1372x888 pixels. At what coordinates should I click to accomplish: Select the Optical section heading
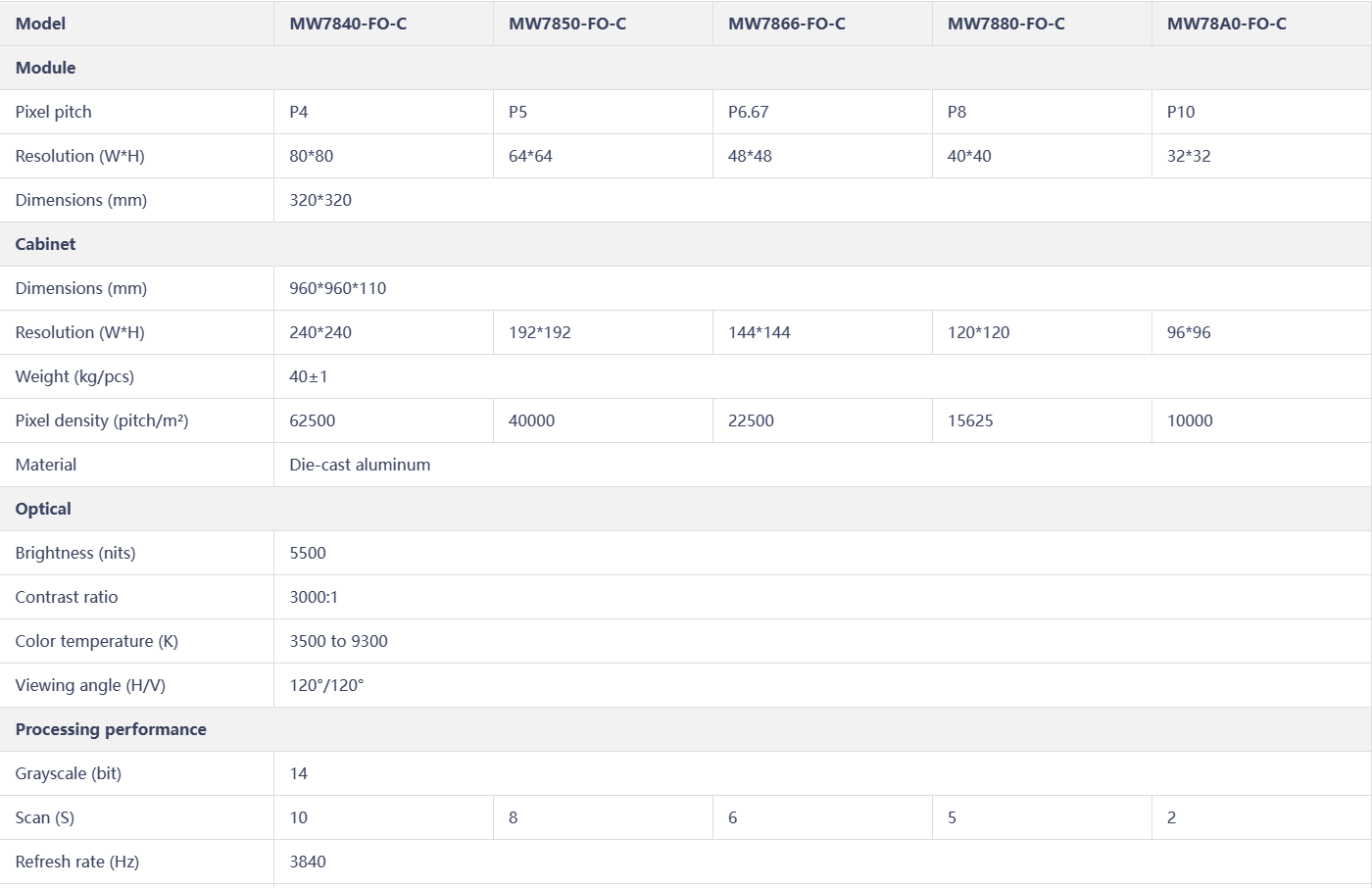point(43,509)
